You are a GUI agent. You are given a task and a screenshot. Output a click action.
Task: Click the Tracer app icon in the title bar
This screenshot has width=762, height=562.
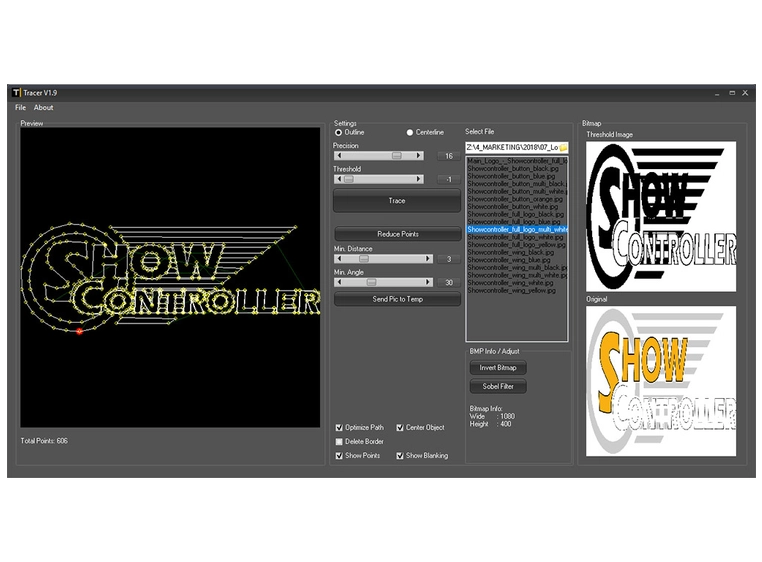pyautogui.click(x=17, y=92)
